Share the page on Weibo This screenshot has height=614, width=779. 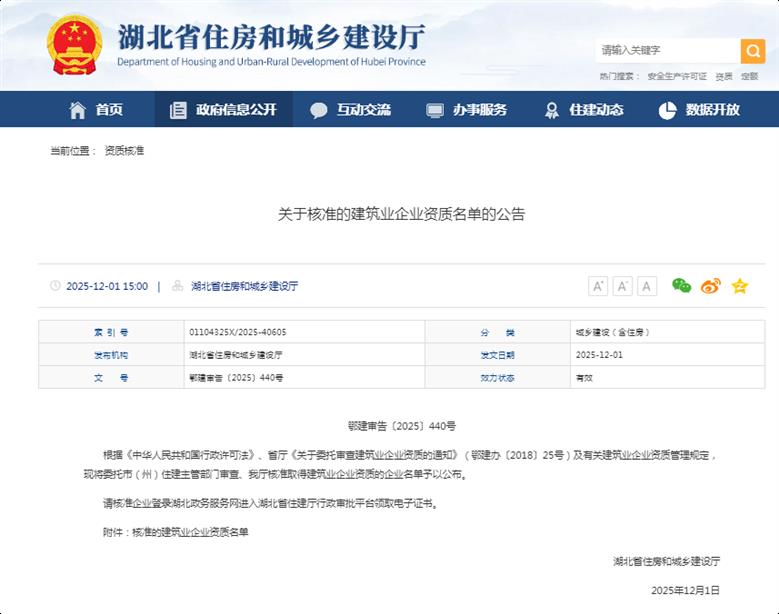[710, 286]
